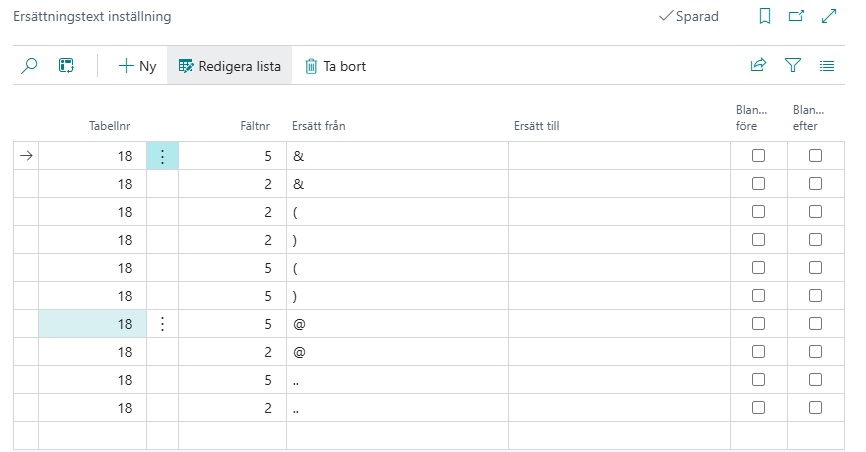Open the analysis view table icon
This screenshot has width=866, height=452.
coord(66,66)
